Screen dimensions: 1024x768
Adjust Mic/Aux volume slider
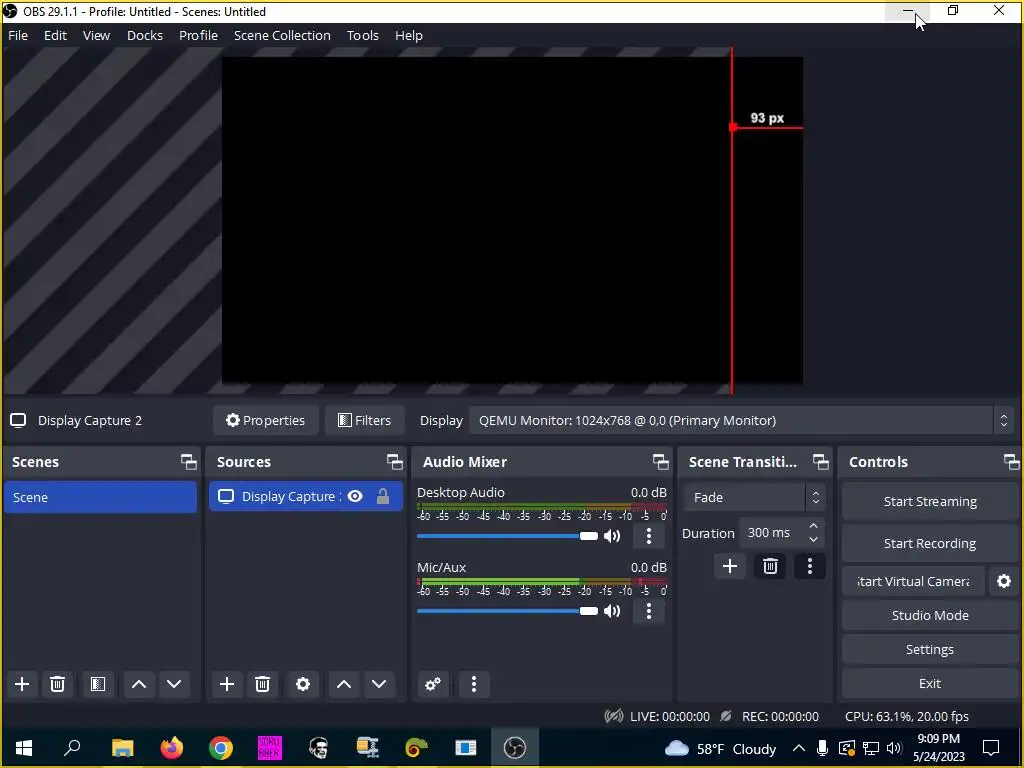click(507, 611)
